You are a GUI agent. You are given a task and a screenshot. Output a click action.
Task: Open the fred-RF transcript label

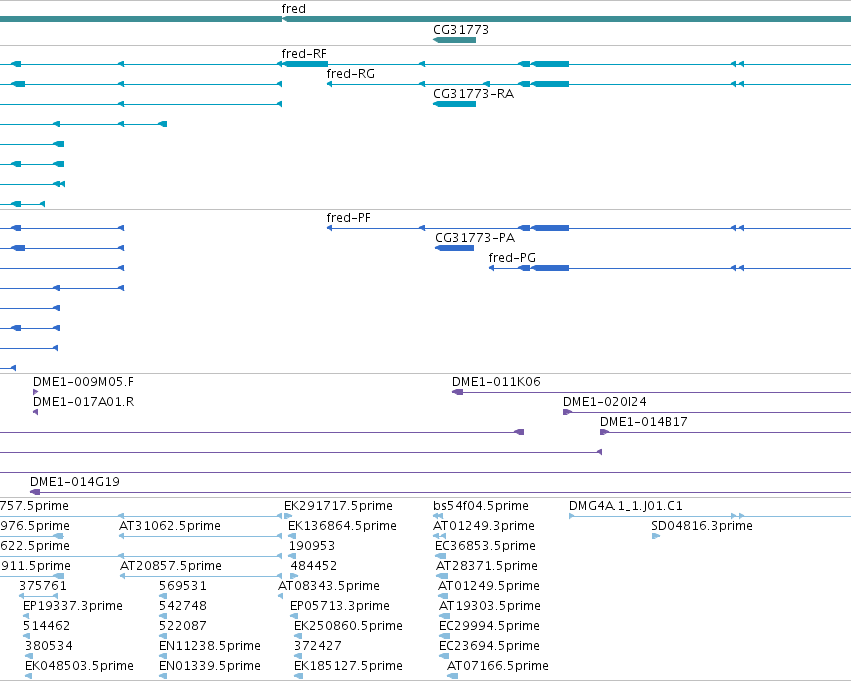(304, 53)
